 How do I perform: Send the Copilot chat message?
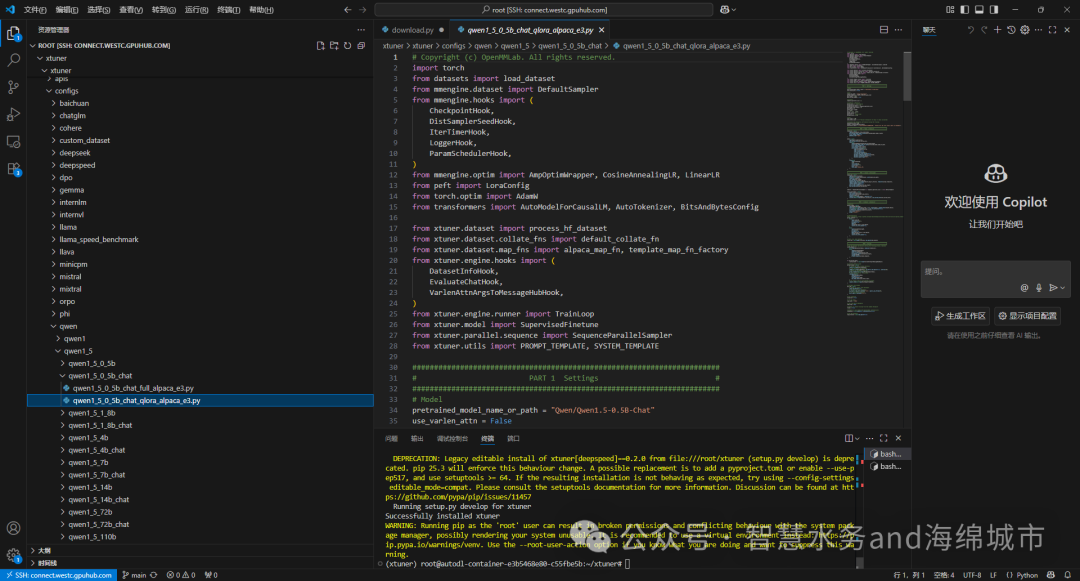click(1053, 288)
